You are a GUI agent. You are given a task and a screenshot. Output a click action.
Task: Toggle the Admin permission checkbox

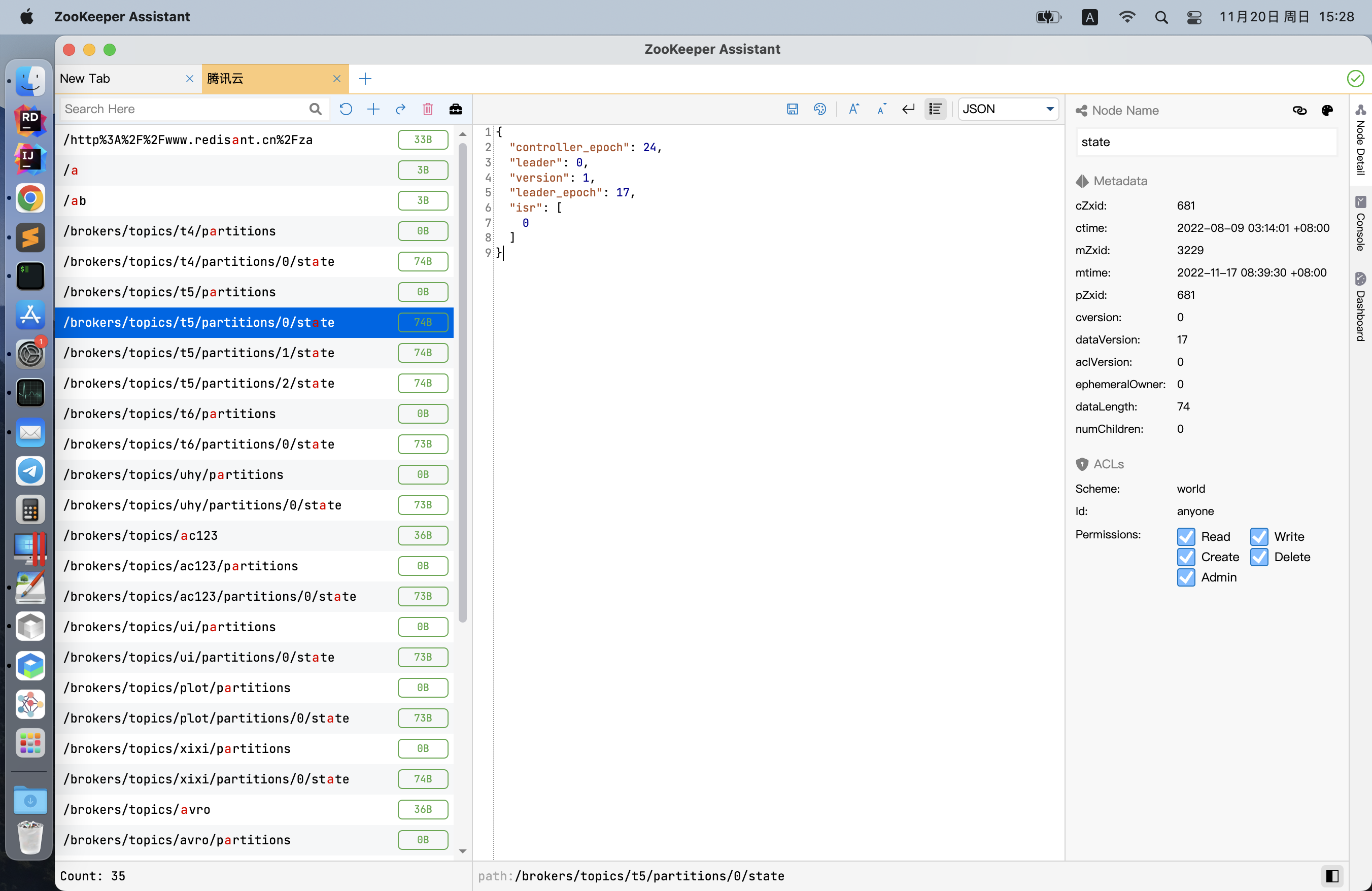coord(1186,577)
